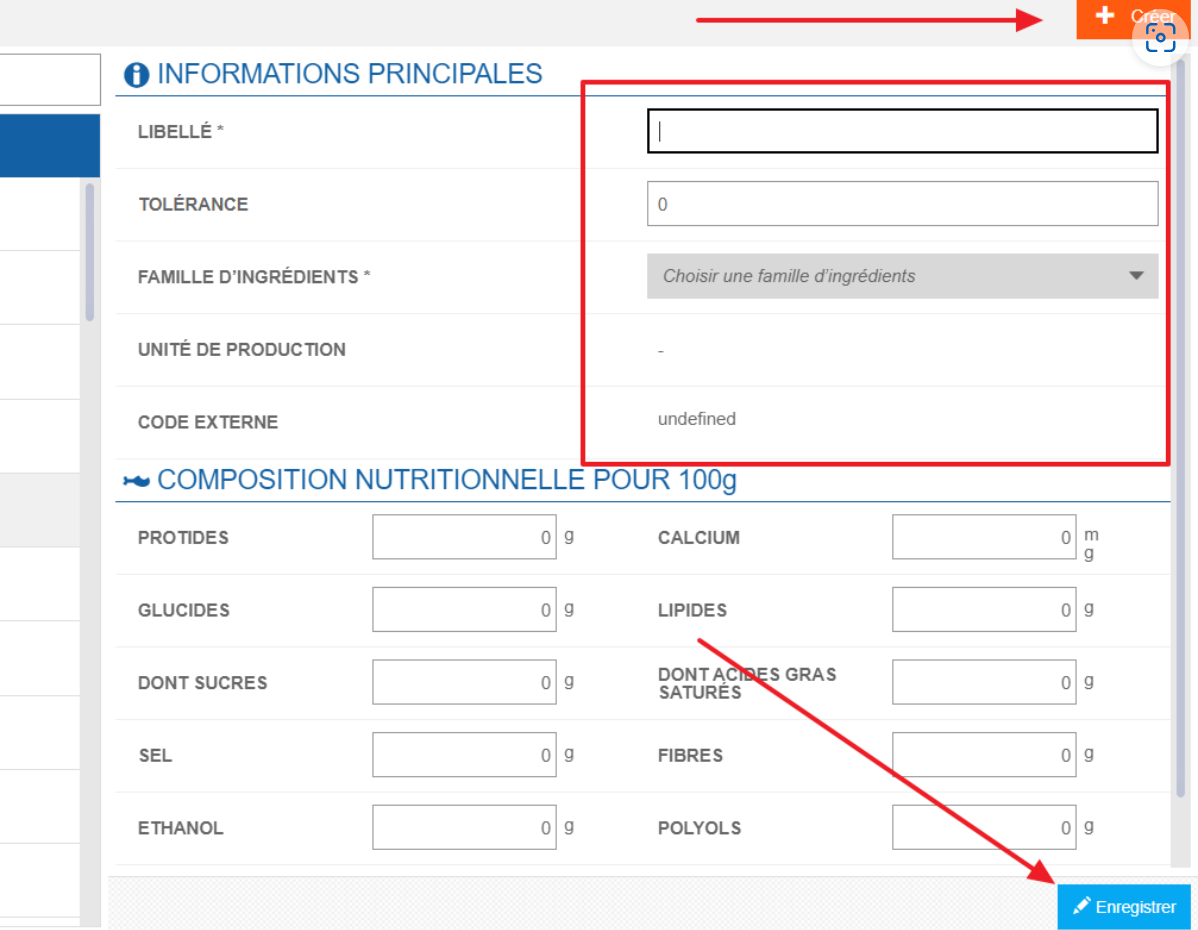Click the plus icon on Créer
This screenshot has height=930, width=1198.
point(1104,15)
